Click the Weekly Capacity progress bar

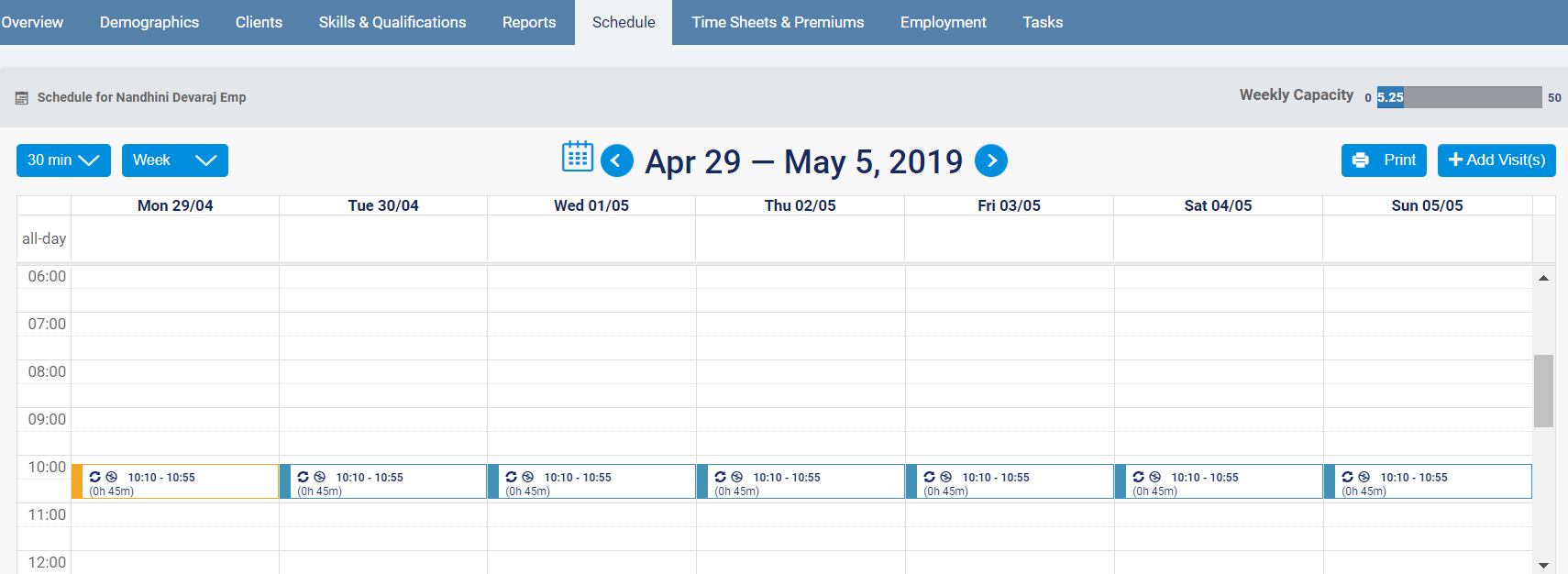click(x=1459, y=97)
